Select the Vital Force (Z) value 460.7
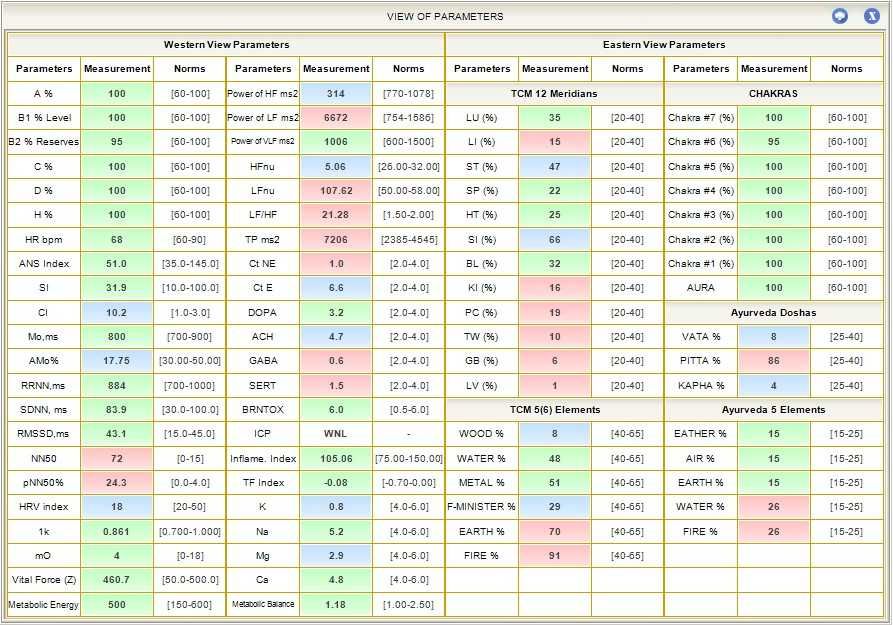This screenshot has width=893, height=625. click(x=117, y=579)
